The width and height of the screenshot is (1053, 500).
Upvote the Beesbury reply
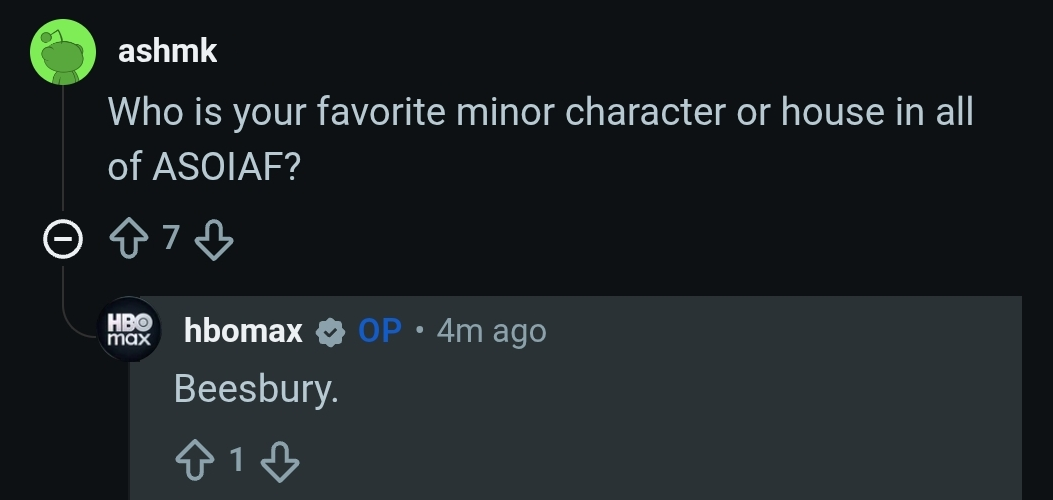point(194,460)
